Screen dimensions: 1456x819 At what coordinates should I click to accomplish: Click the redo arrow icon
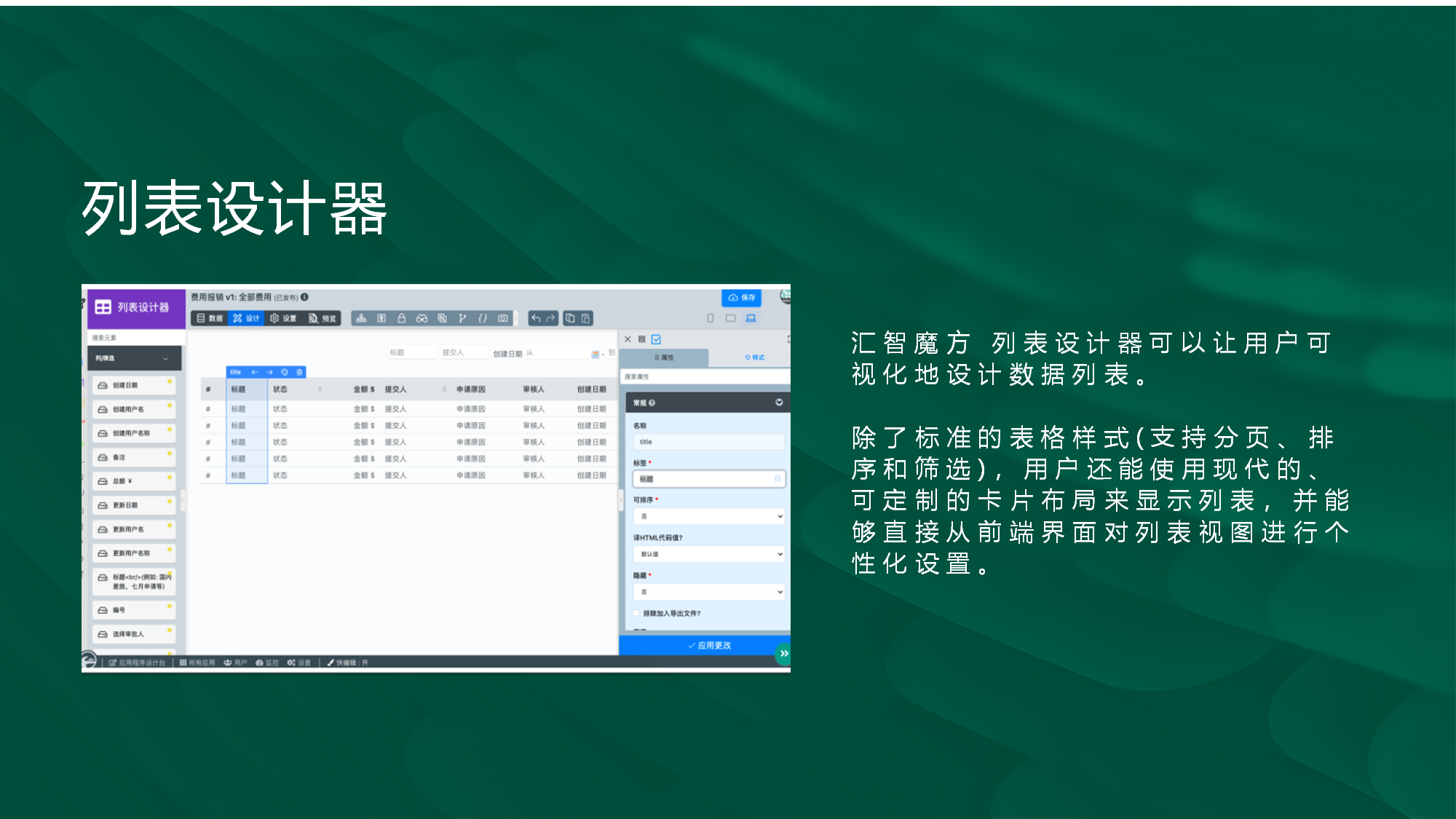pyautogui.click(x=551, y=318)
